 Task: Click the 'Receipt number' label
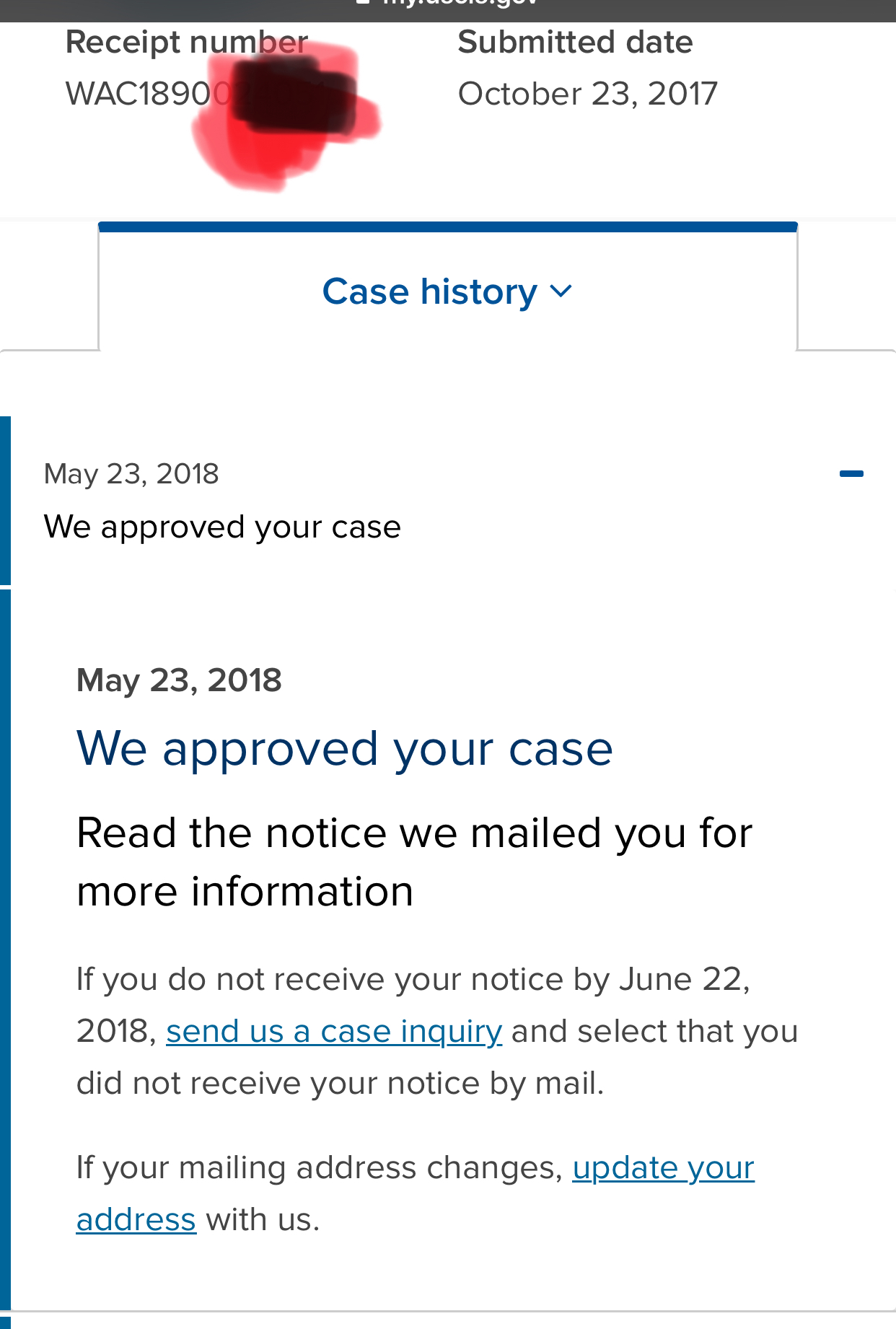pyautogui.click(x=186, y=42)
